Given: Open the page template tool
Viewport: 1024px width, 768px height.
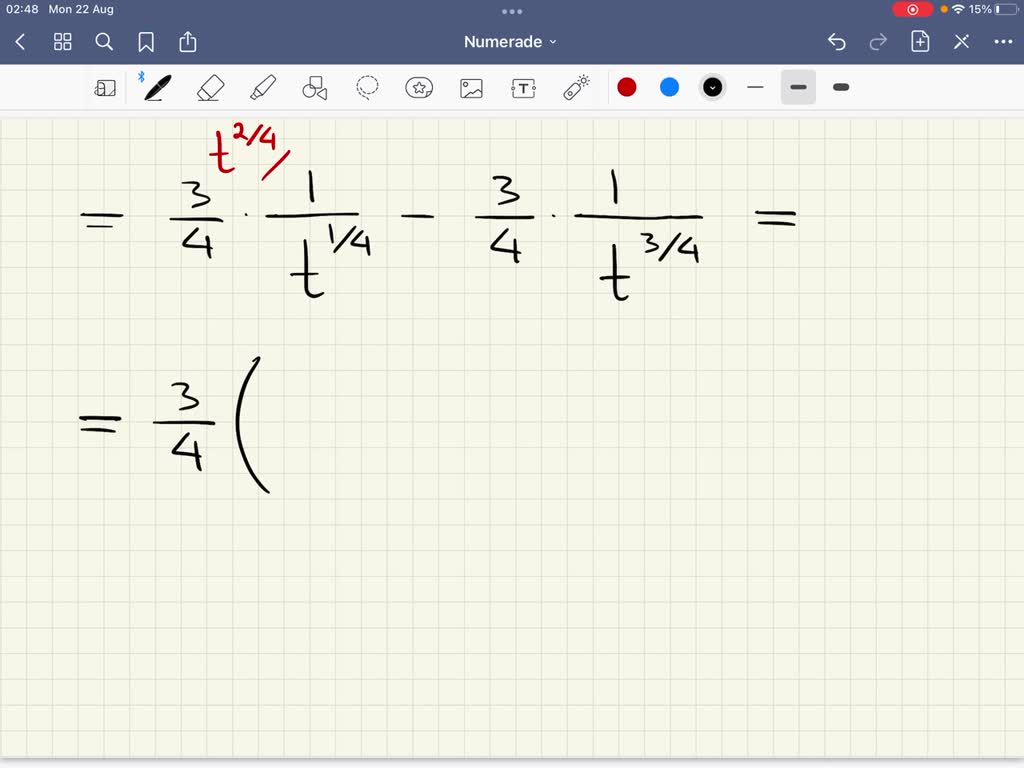Looking at the screenshot, I should (106, 87).
